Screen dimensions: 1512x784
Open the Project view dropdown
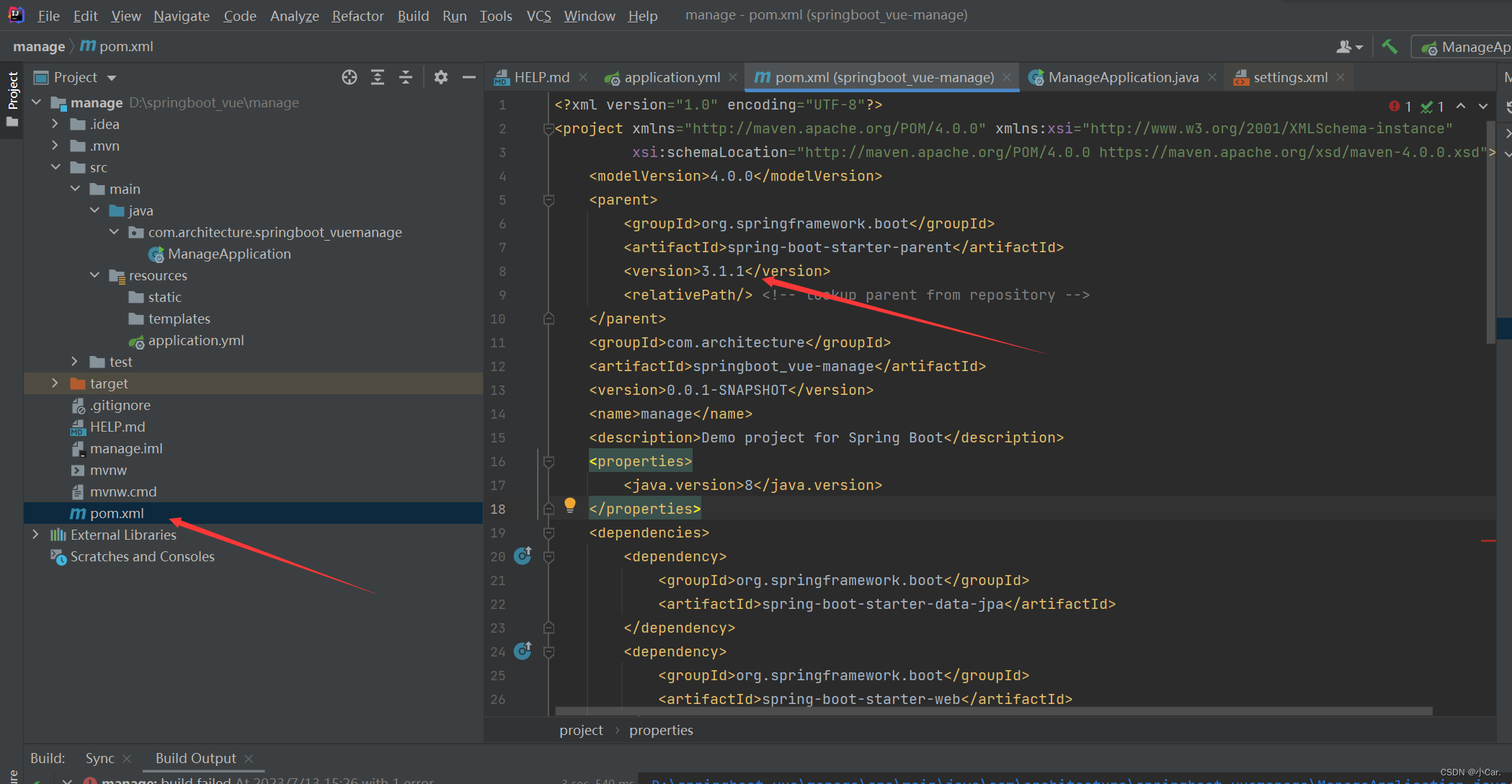[112, 78]
